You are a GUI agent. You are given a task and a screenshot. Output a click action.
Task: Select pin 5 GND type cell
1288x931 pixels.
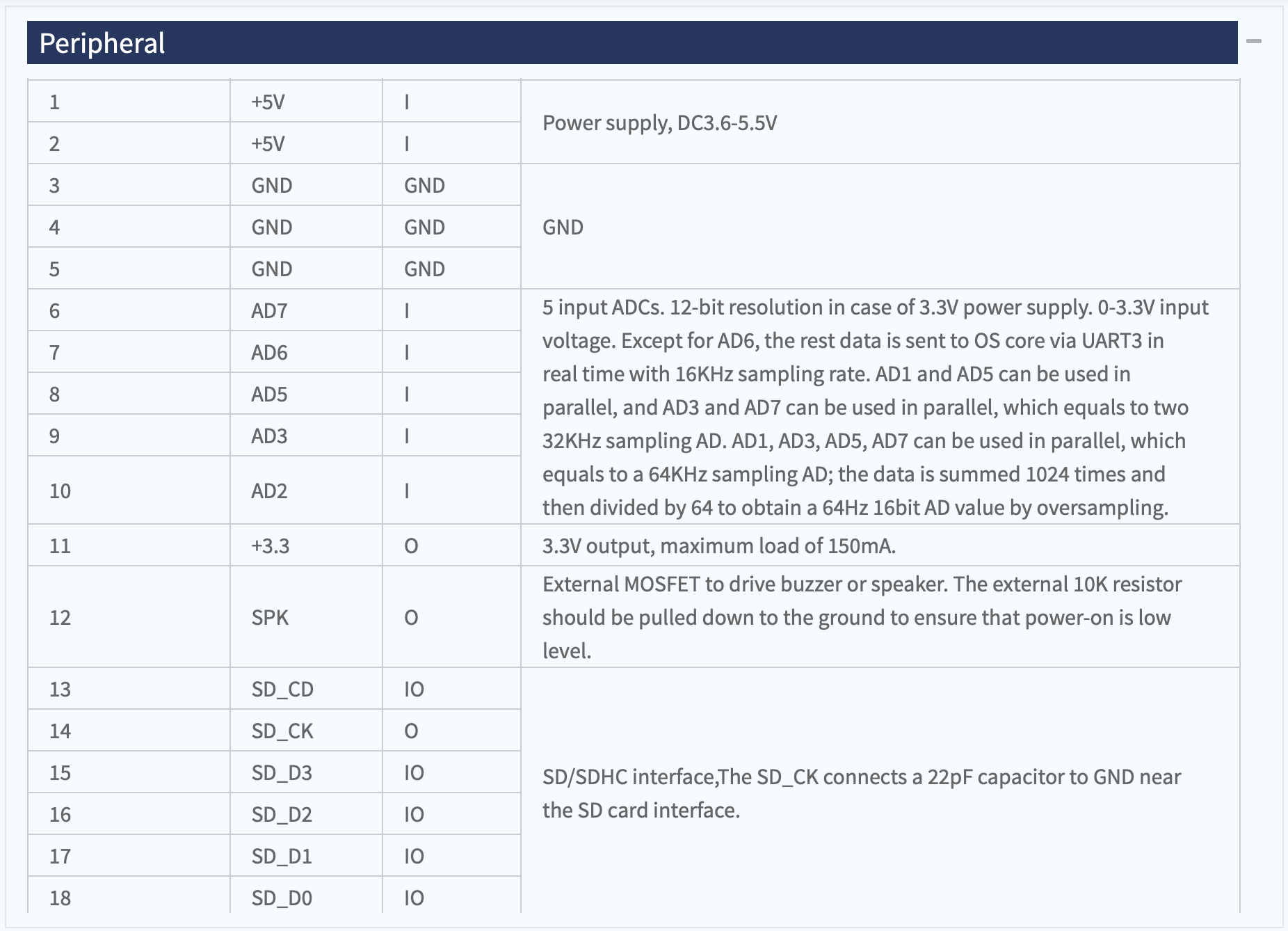pos(451,269)
